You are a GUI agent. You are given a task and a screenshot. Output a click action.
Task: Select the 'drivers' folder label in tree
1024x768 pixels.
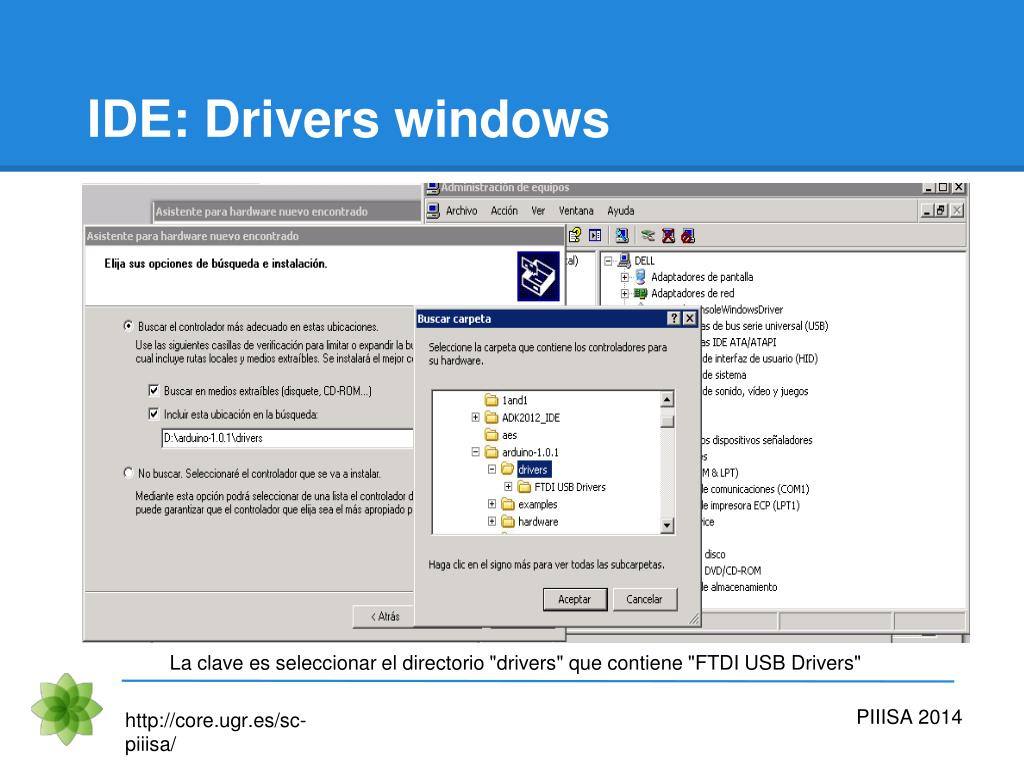click(x=534, y=469)
